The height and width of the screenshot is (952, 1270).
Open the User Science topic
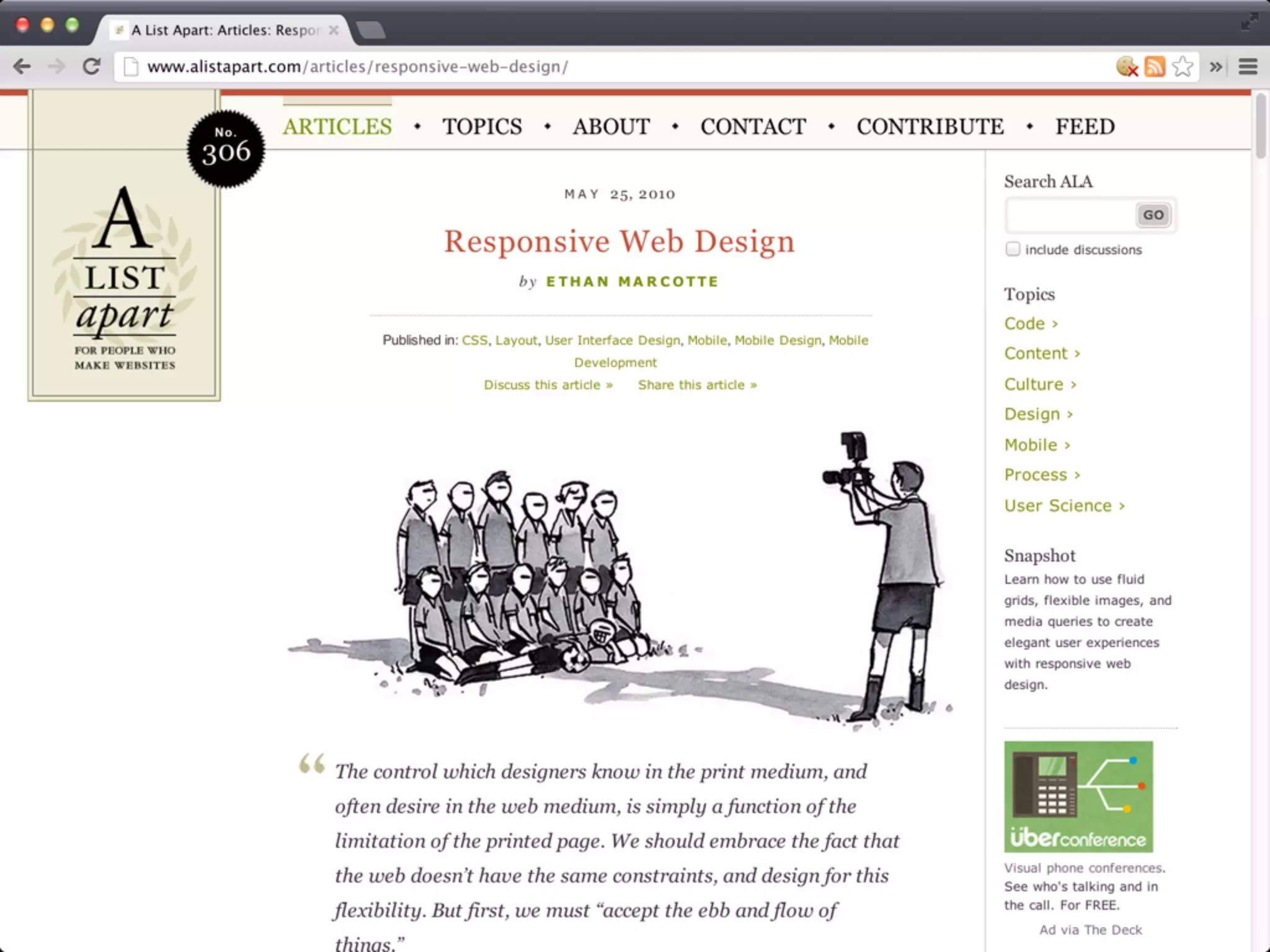(x=1058, y=506)
